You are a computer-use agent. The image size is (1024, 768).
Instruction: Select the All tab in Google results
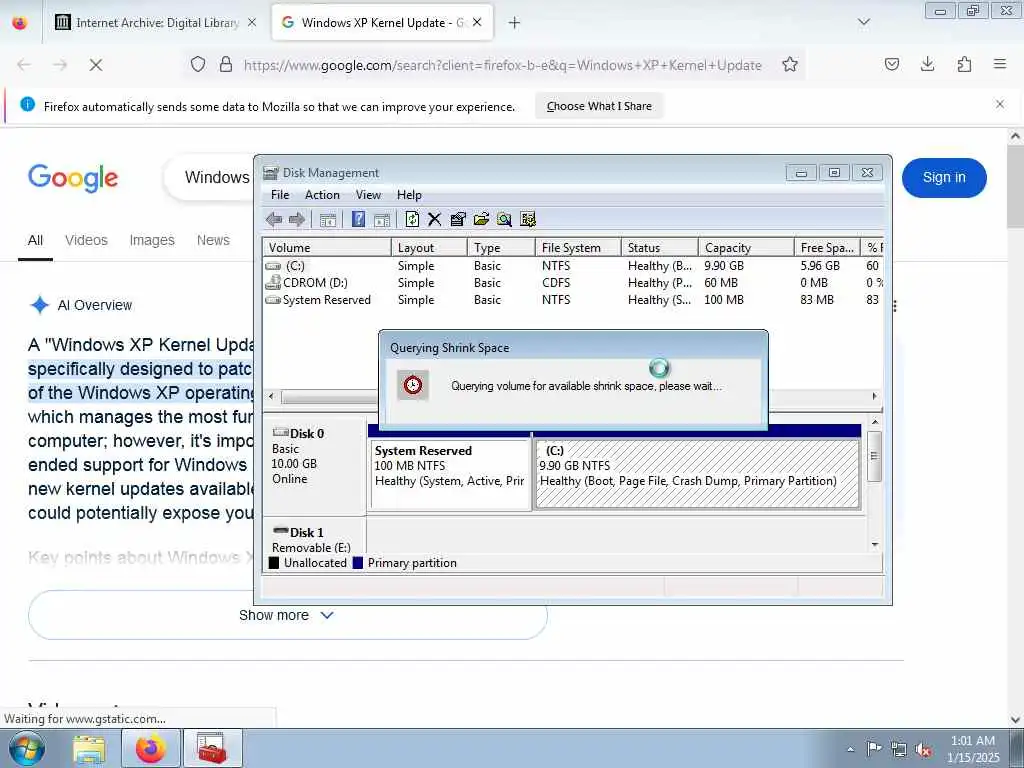(35, 240)
